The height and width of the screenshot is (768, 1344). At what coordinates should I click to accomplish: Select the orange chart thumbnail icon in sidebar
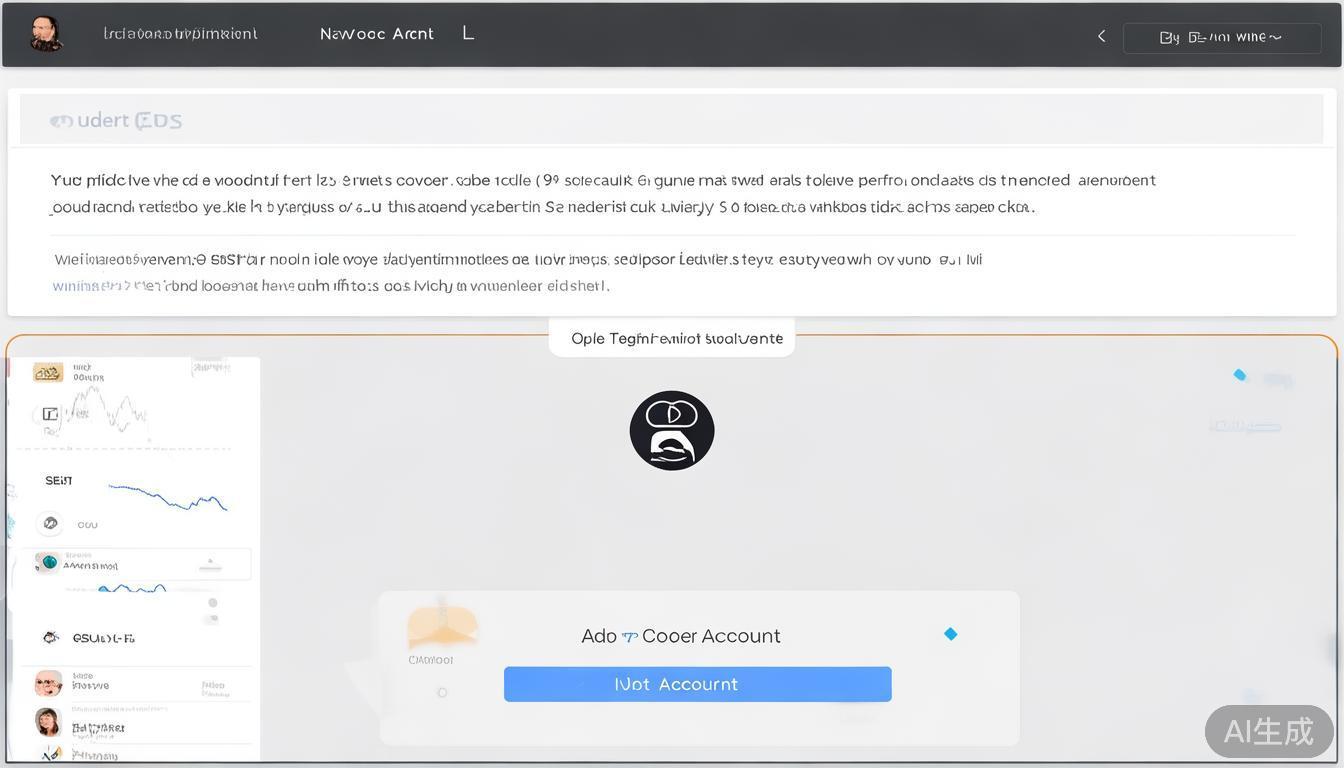(x=47, y=371)
